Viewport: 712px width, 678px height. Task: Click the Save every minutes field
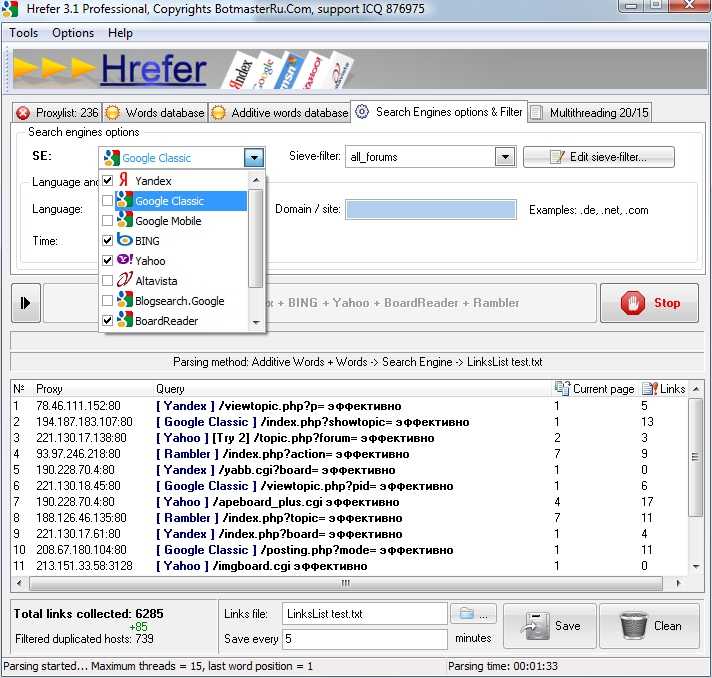(365, 639)
